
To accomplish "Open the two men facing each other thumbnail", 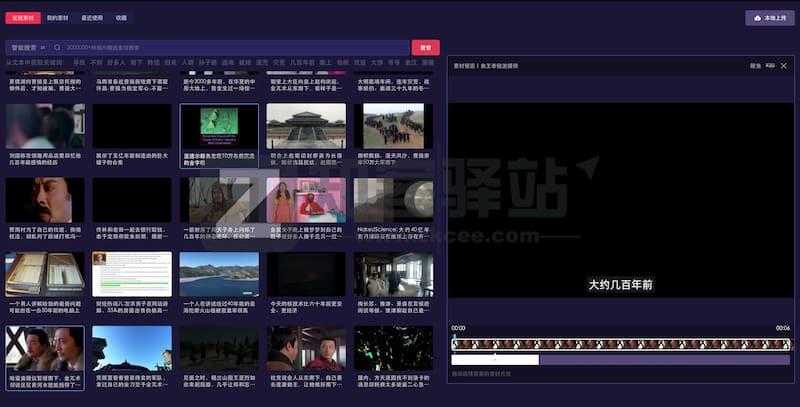I will [306, 348].
